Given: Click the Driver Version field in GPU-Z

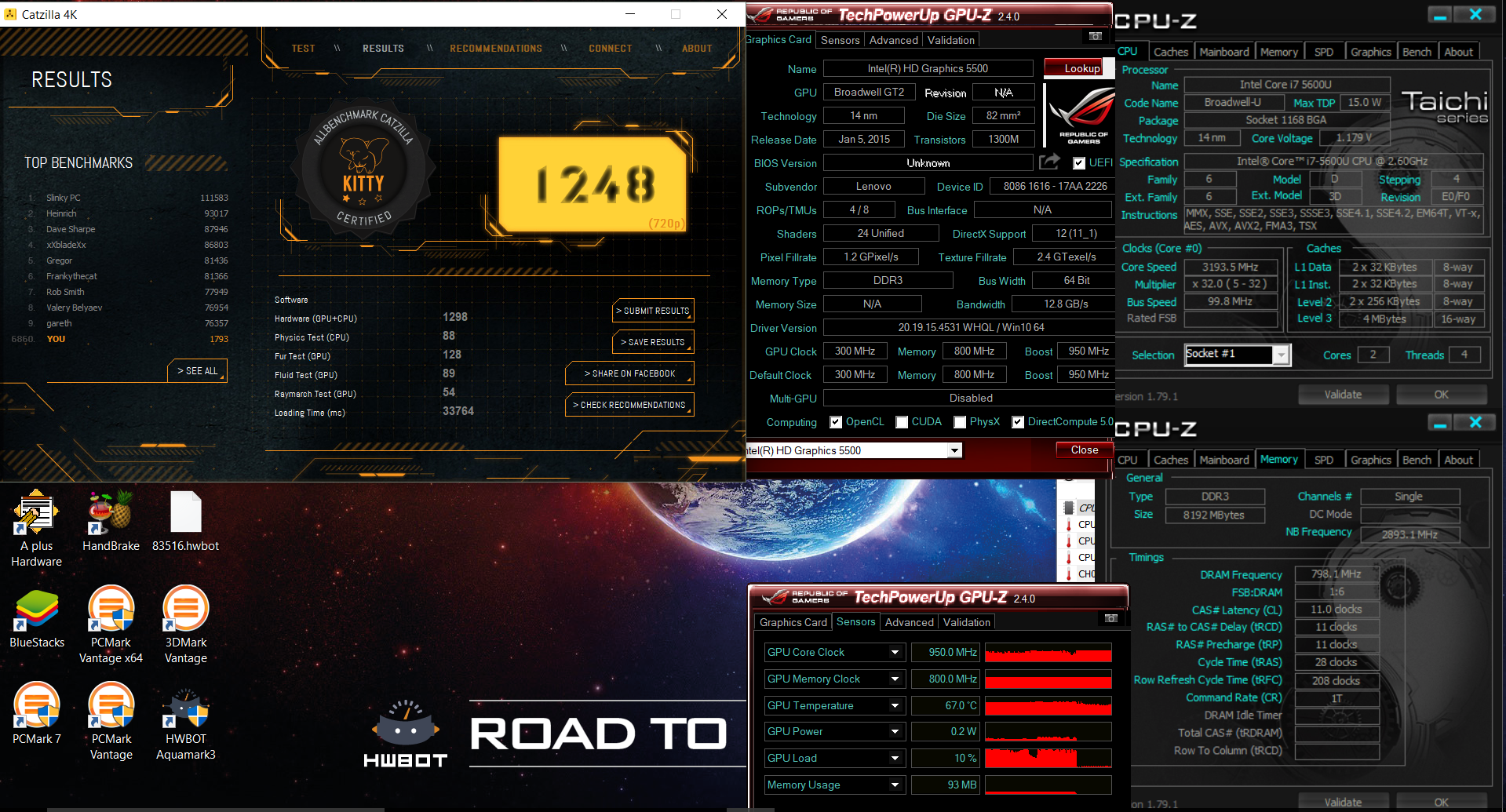Looking at the screenshot, I should 970,327.
